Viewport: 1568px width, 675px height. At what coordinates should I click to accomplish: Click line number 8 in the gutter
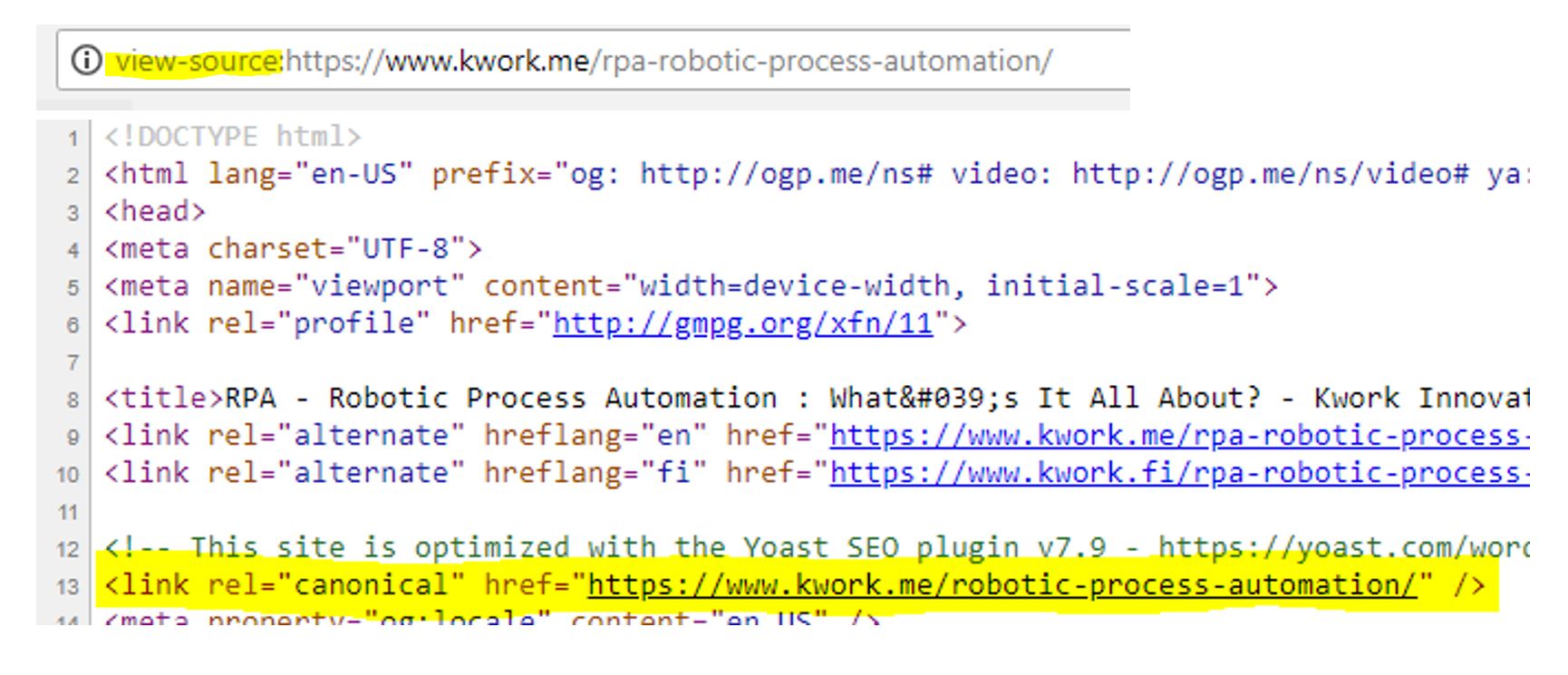73,400
